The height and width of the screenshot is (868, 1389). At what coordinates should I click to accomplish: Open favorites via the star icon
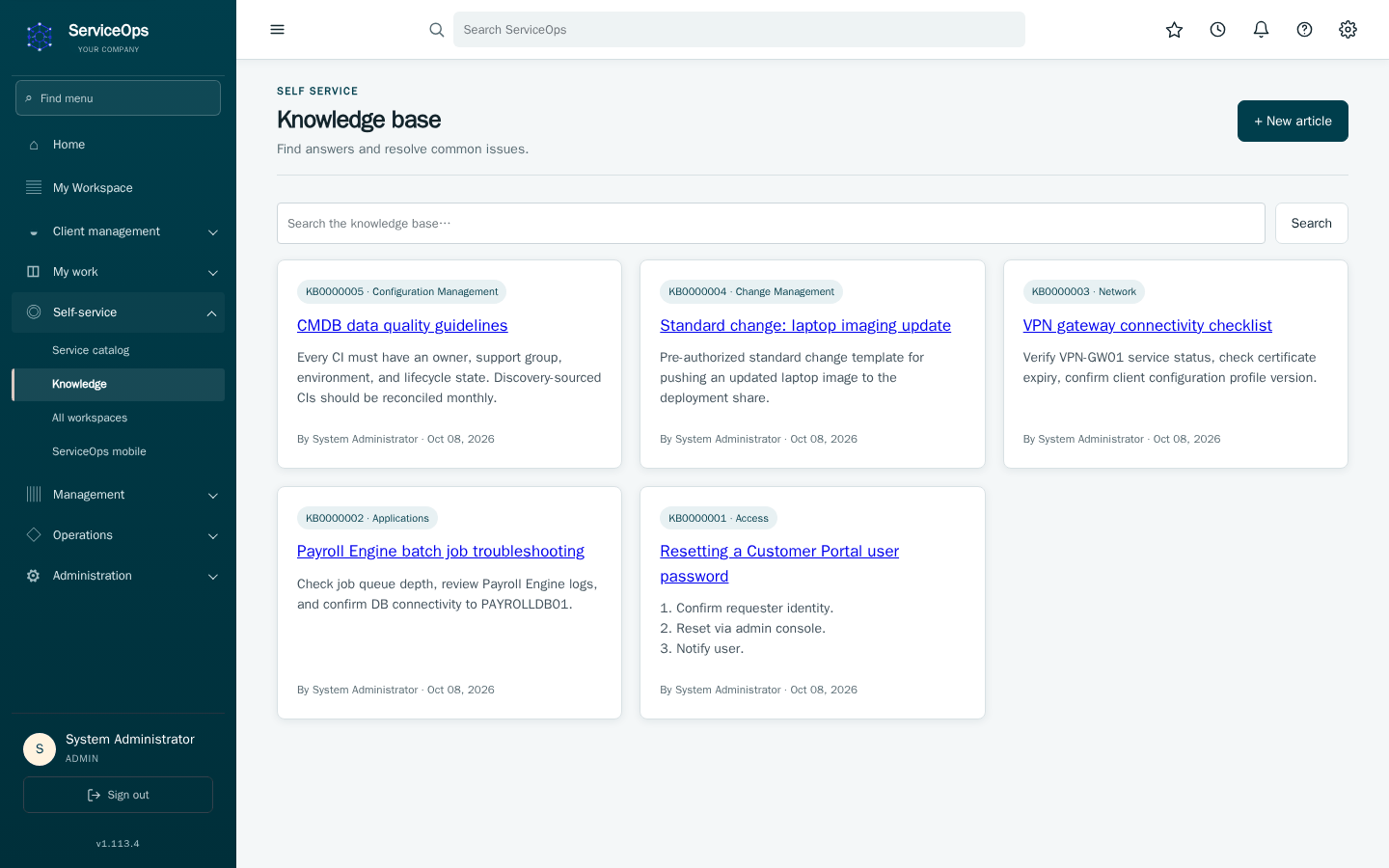(x=1174, y=30)
